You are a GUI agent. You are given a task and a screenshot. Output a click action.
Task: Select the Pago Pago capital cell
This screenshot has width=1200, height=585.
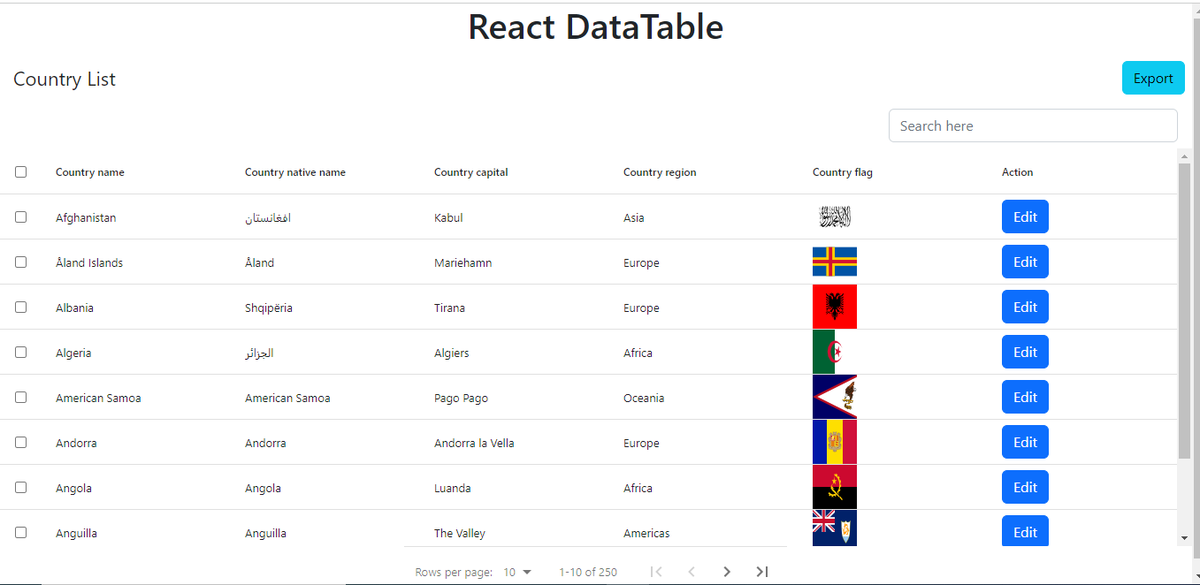pos(461,398)
